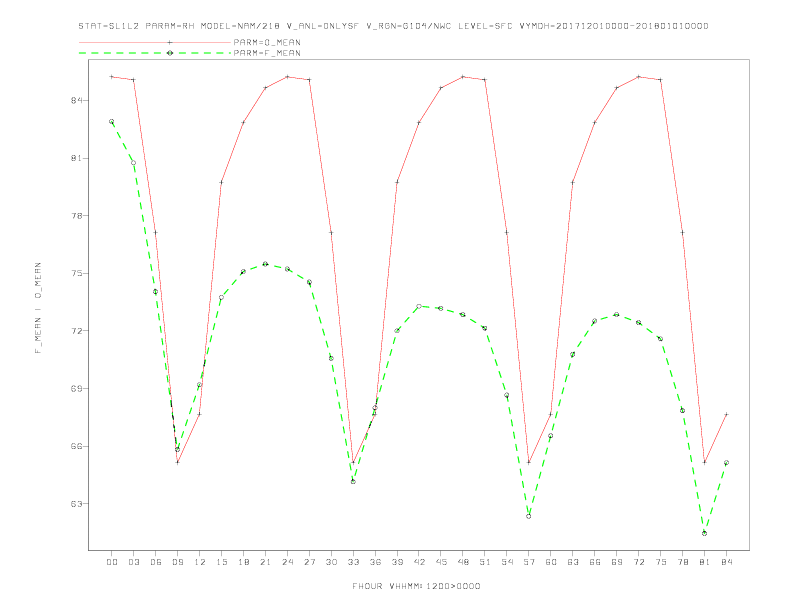Click the STAT=SL1L2 title text

click(x=109, y=26)
